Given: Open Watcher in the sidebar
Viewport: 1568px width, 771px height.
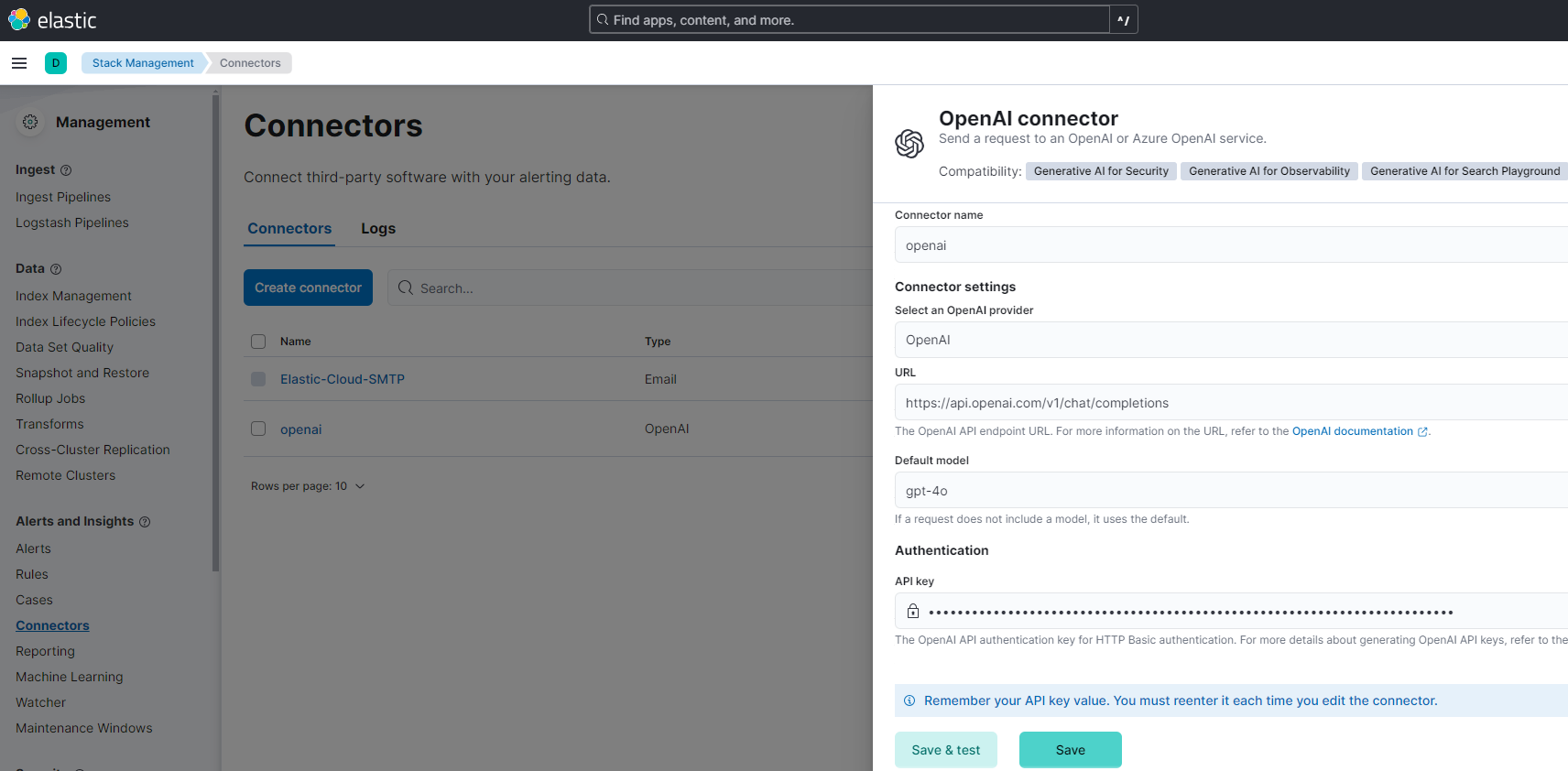Looking at the screenshot, I should click(x=40, y=702).
